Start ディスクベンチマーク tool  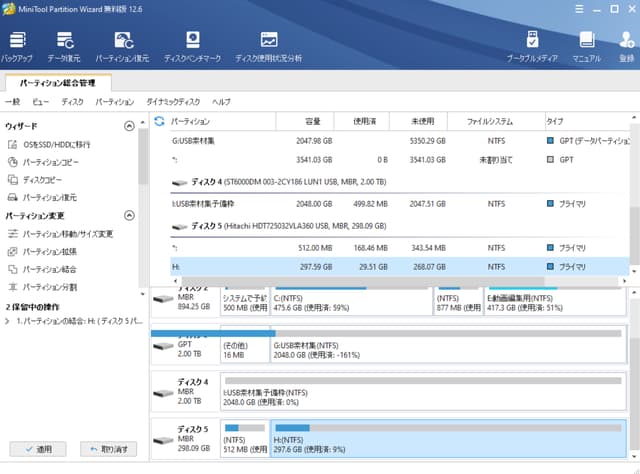click(x=193, y=47)
